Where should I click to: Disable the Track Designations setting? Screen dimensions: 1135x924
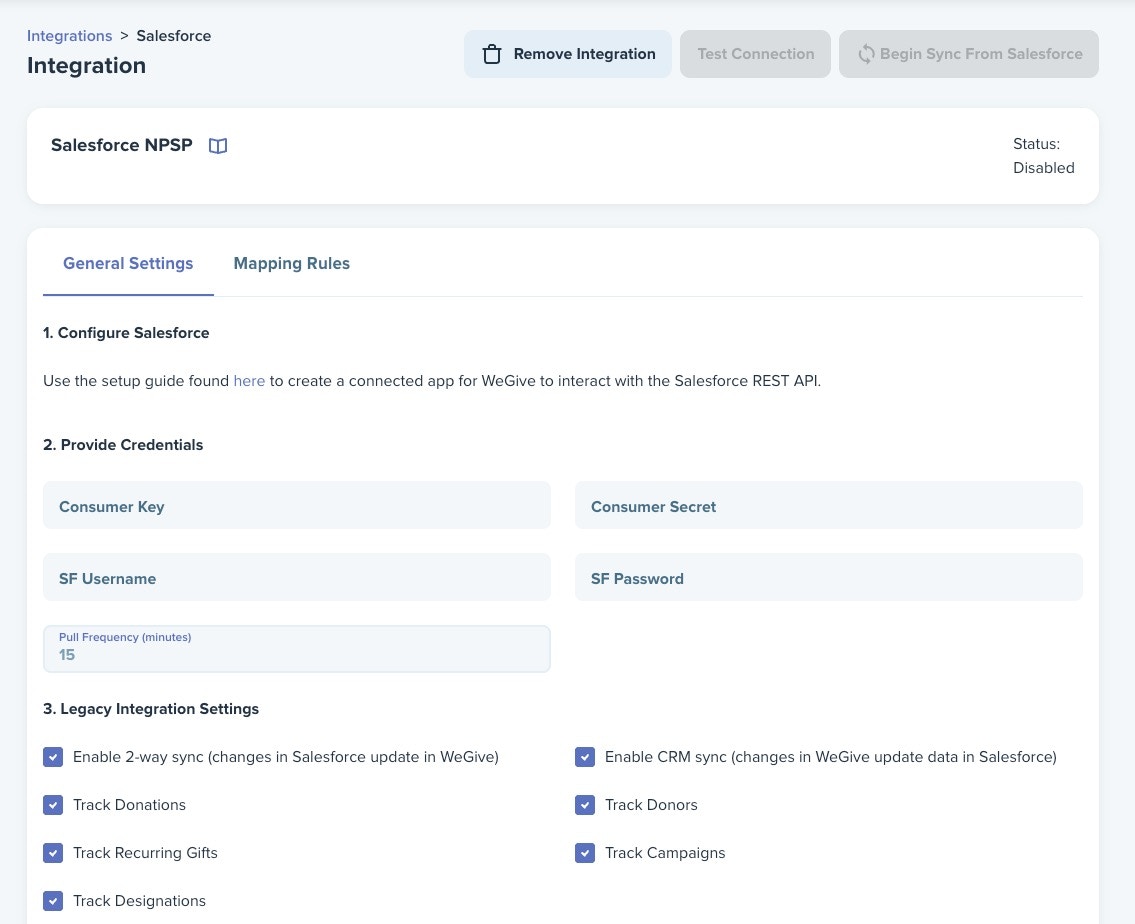click(53, 901)
